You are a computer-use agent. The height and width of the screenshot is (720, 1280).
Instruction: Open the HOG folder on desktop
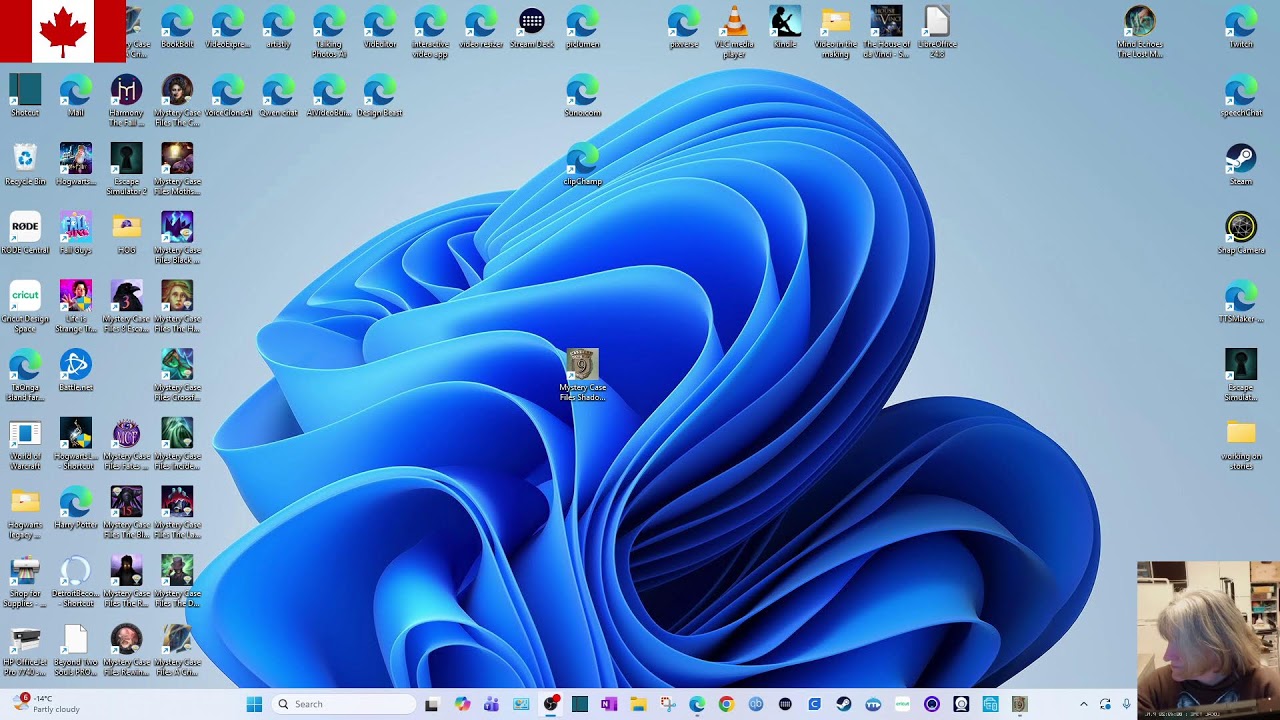pyautogui.click(x=127, y=233)
